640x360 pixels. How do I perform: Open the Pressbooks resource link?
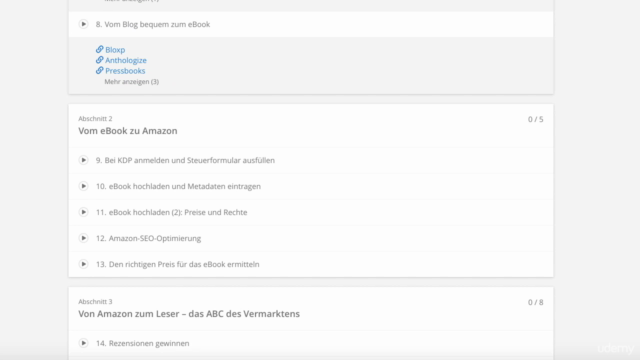point(125,71)
